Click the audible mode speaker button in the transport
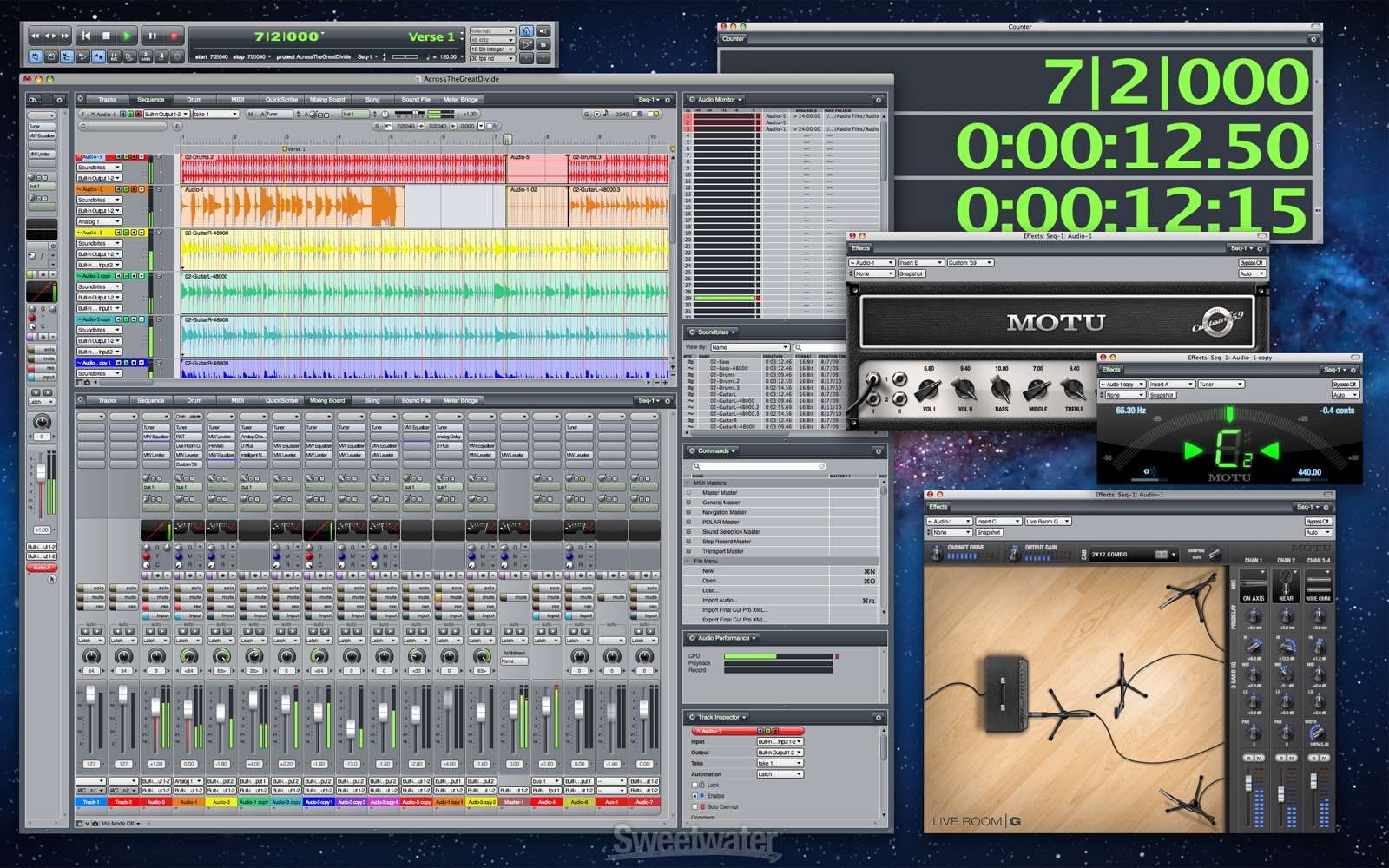Viewport: 1389px width, 868px height. [543, 31]
